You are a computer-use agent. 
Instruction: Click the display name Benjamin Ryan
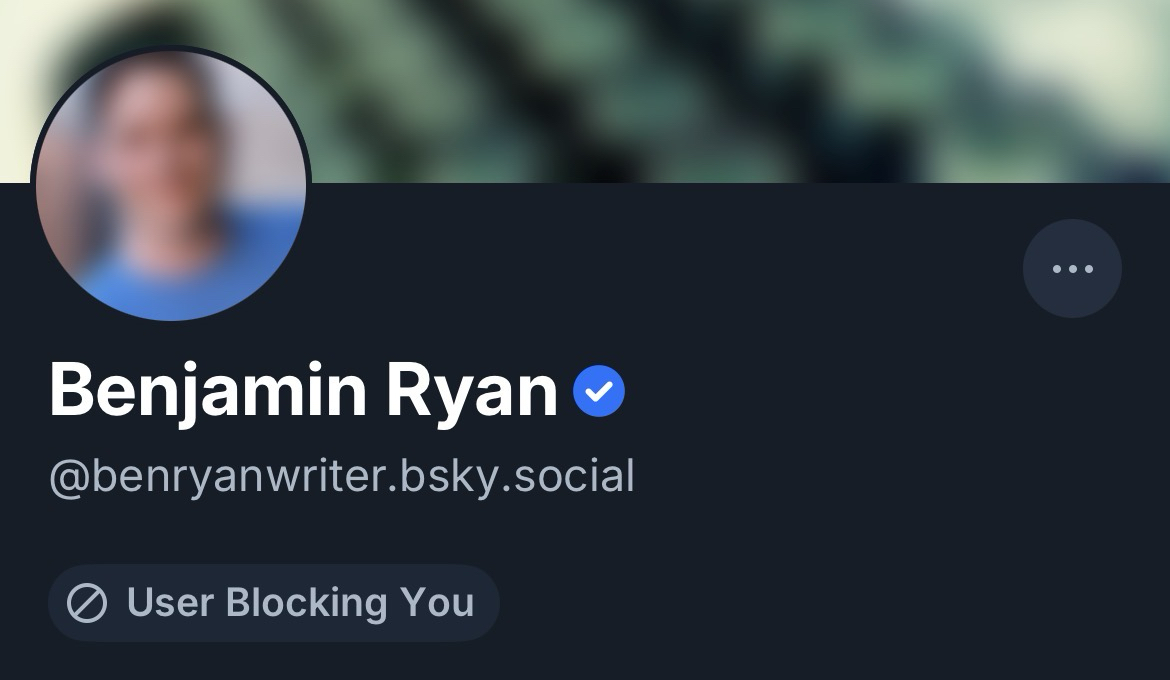pyautogui.click(x=303, y=391)
